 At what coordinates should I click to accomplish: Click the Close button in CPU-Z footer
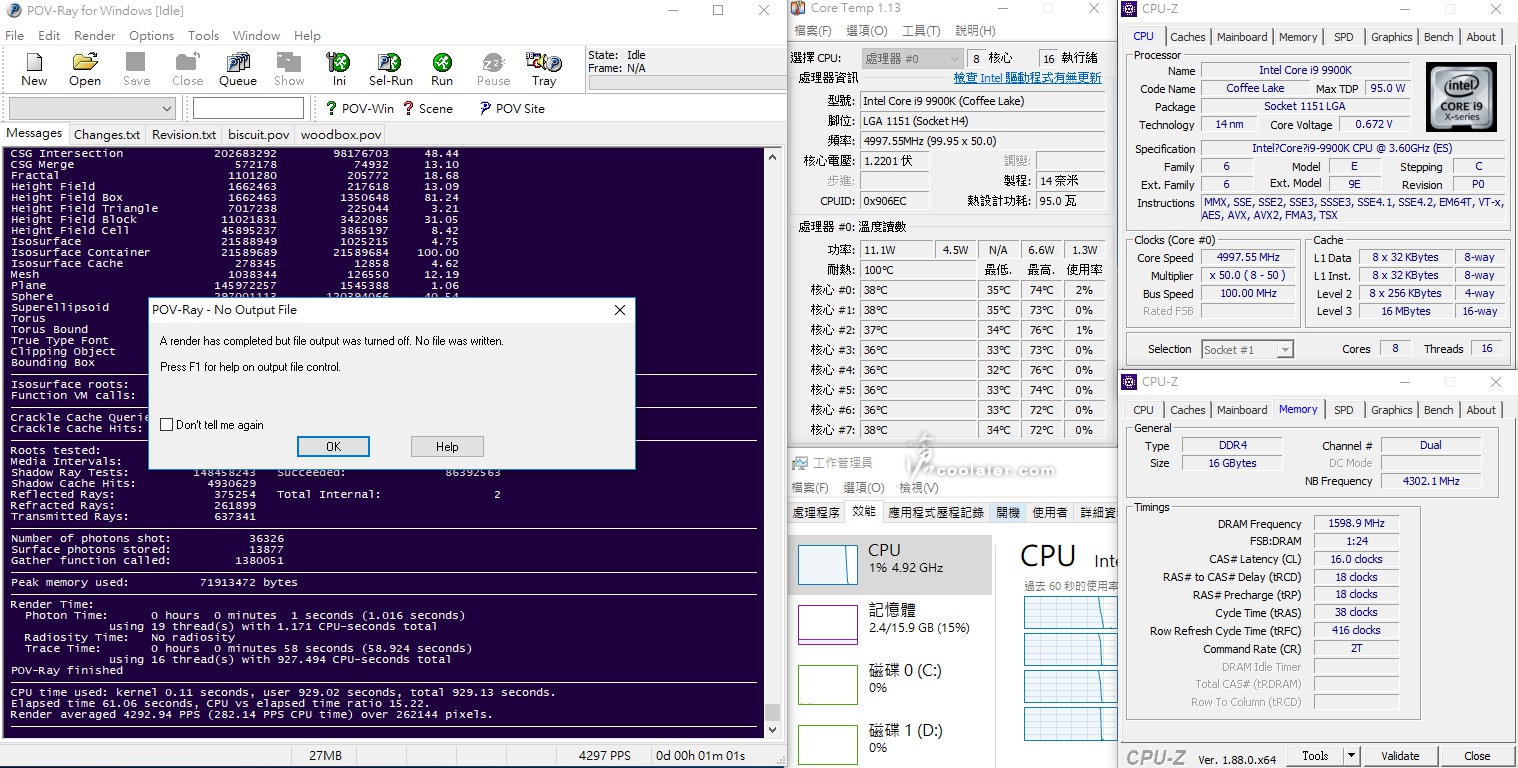[1477, 756]
